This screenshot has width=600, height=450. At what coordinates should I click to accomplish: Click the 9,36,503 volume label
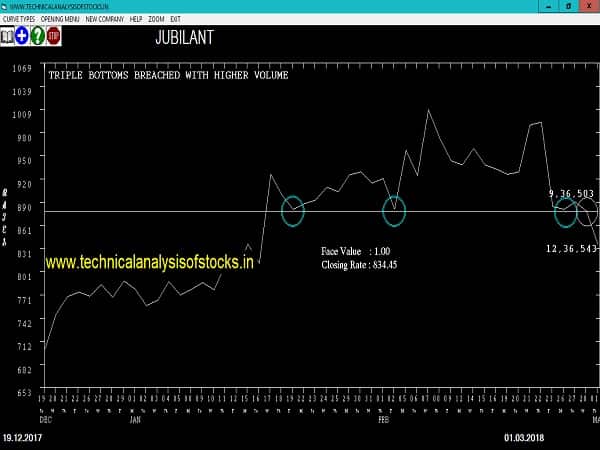point(571,194)
